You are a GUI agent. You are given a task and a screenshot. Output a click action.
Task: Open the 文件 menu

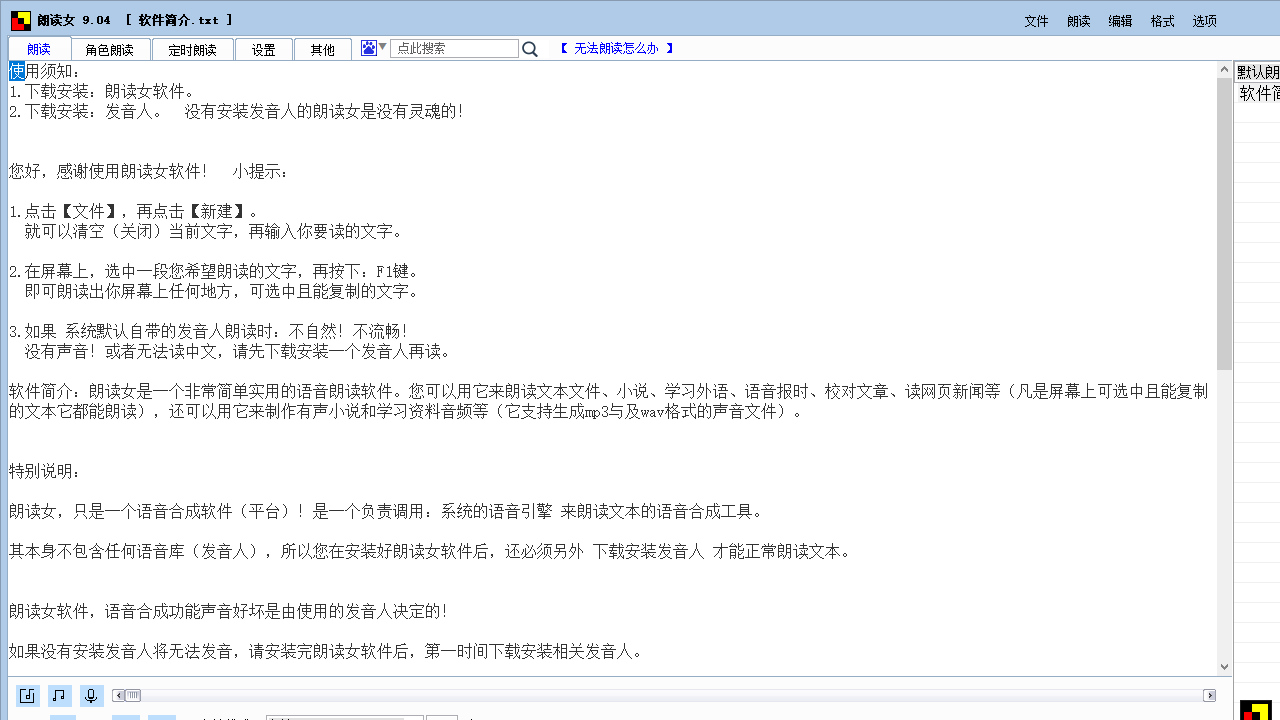pos(1036,19)
